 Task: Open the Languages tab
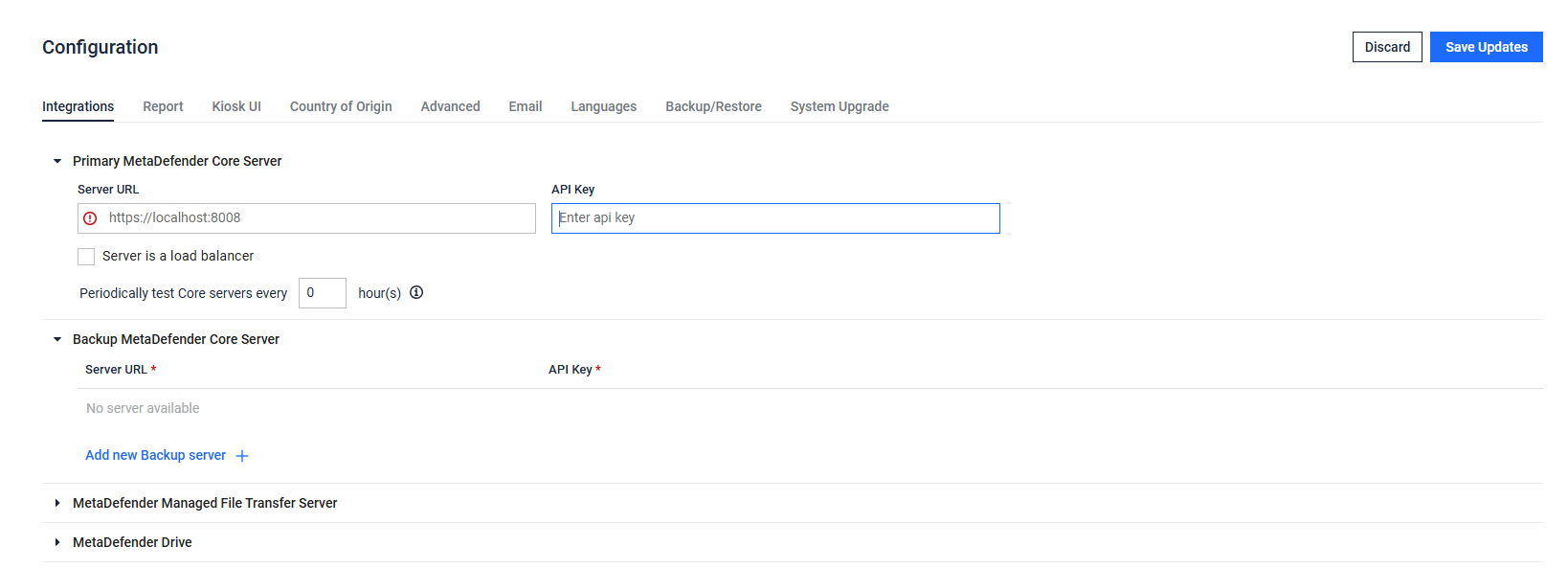(x=603, y=106)
